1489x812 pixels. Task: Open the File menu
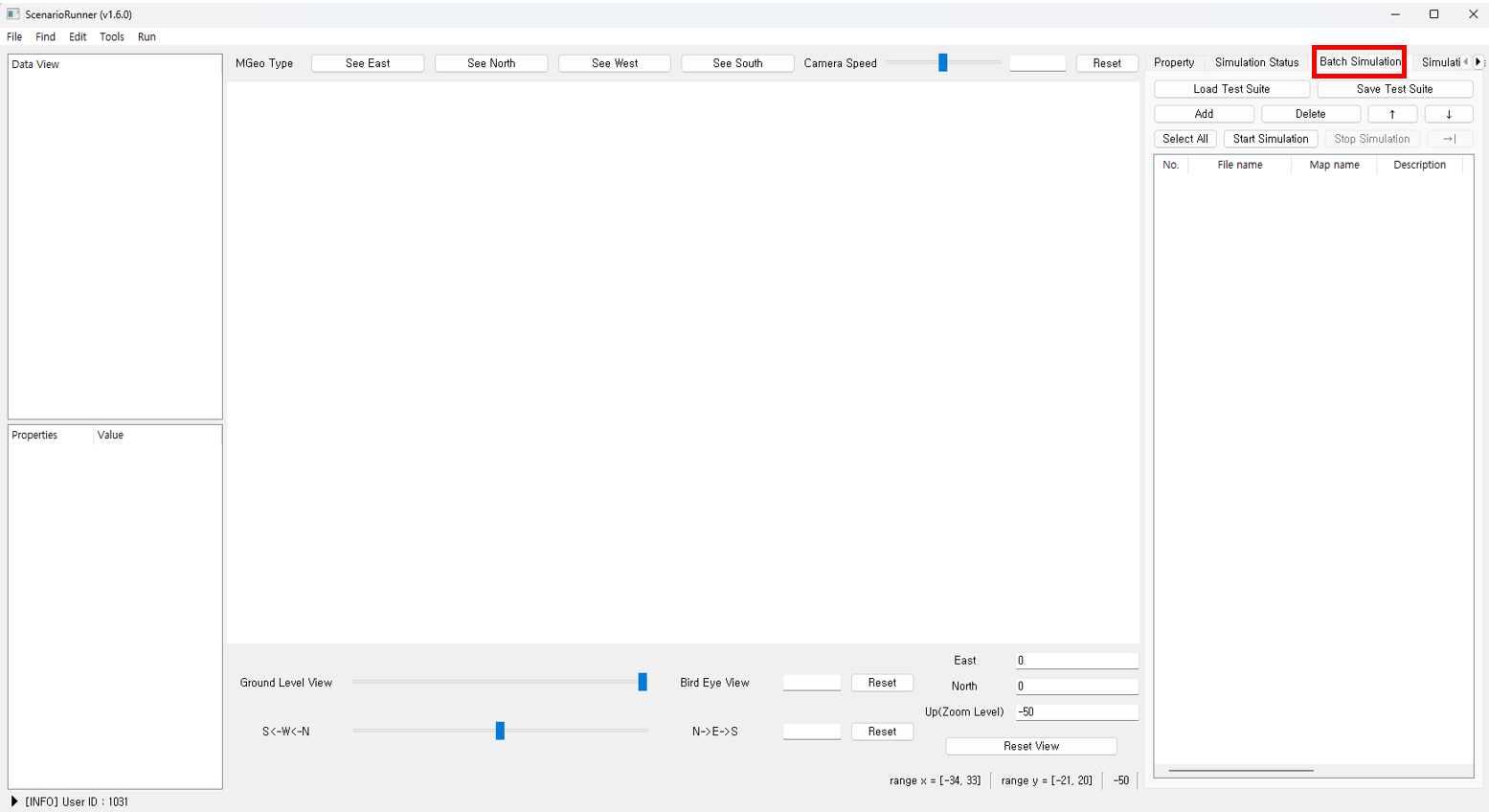pyautogui.click(x=14, y=36)
